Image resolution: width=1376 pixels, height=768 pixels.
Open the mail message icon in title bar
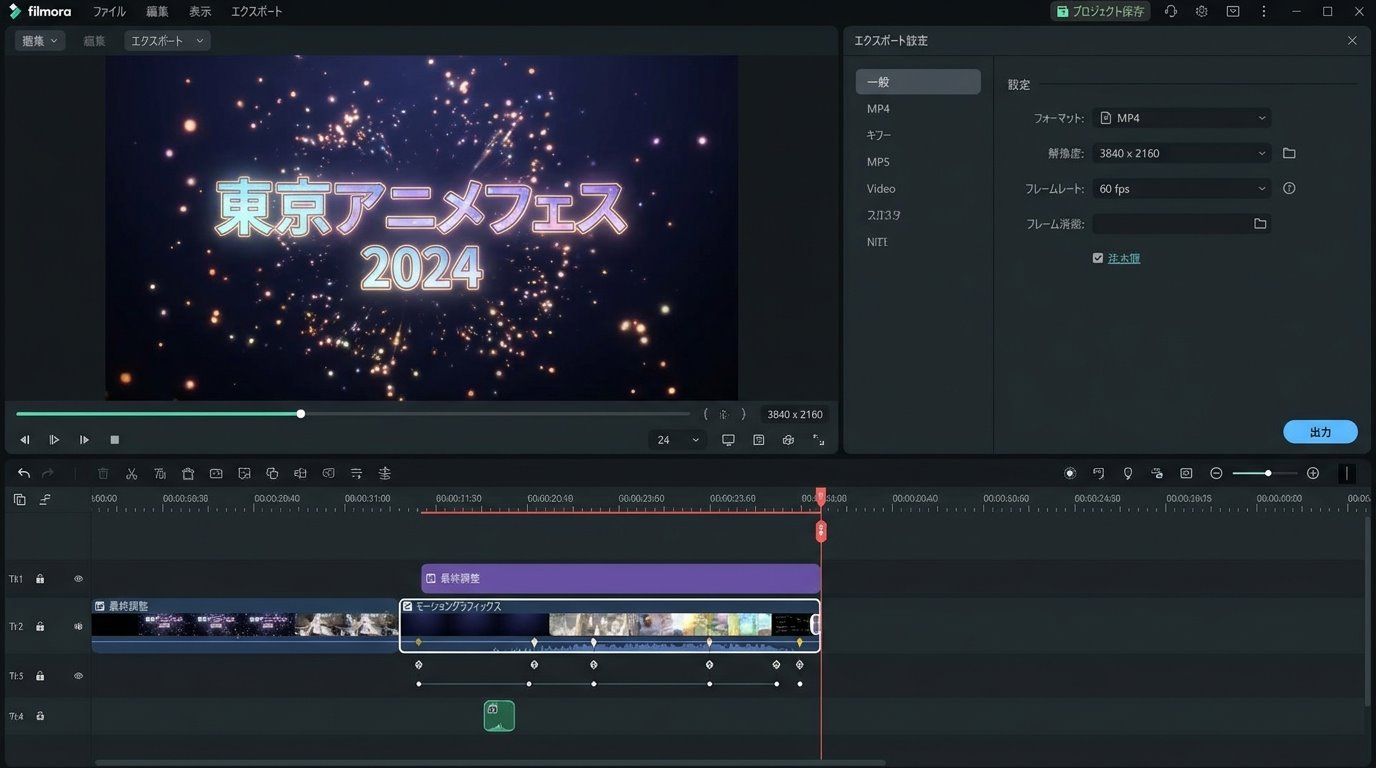1233,11
